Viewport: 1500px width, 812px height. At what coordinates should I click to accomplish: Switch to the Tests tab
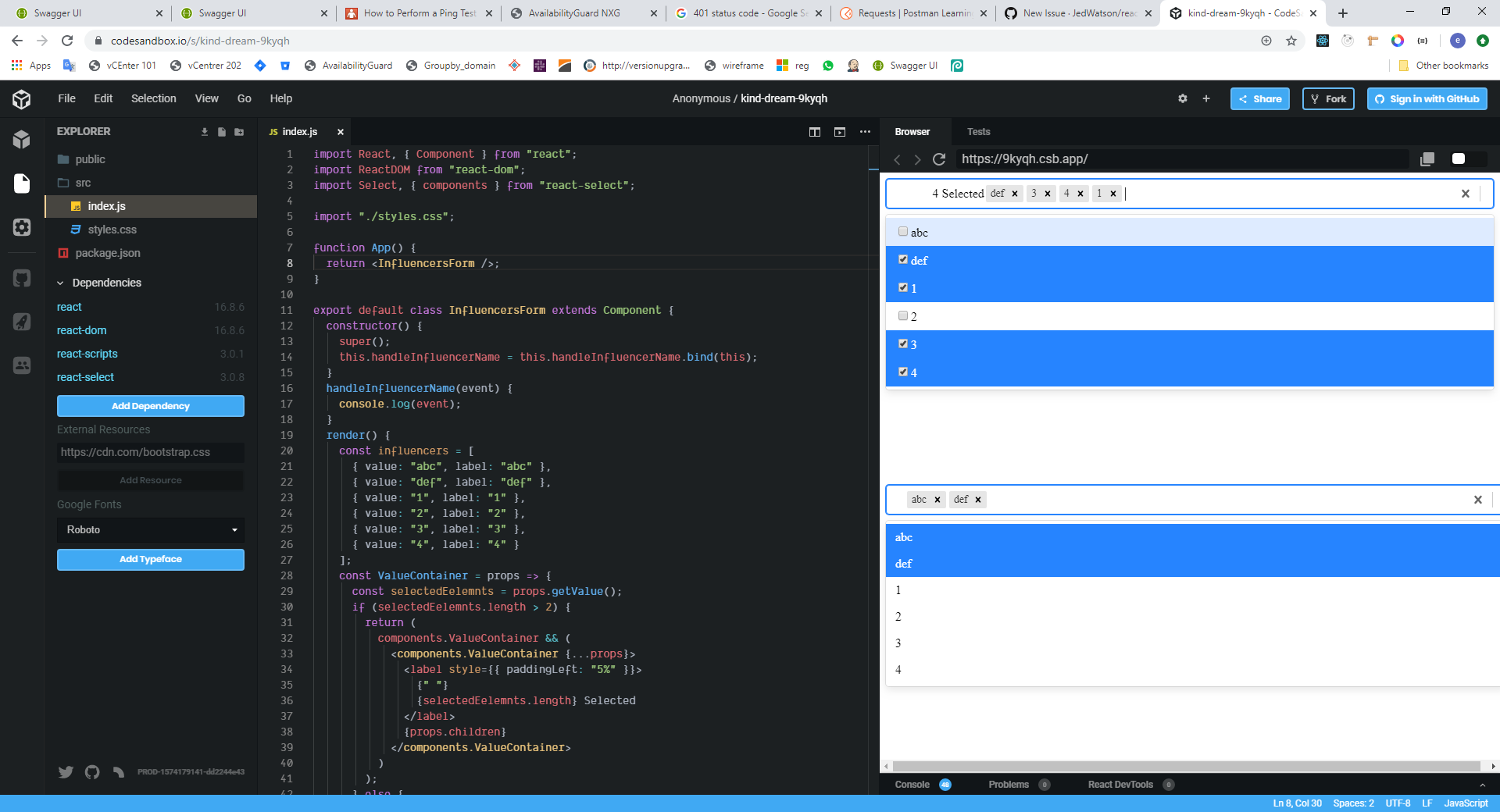pos(979,131)
